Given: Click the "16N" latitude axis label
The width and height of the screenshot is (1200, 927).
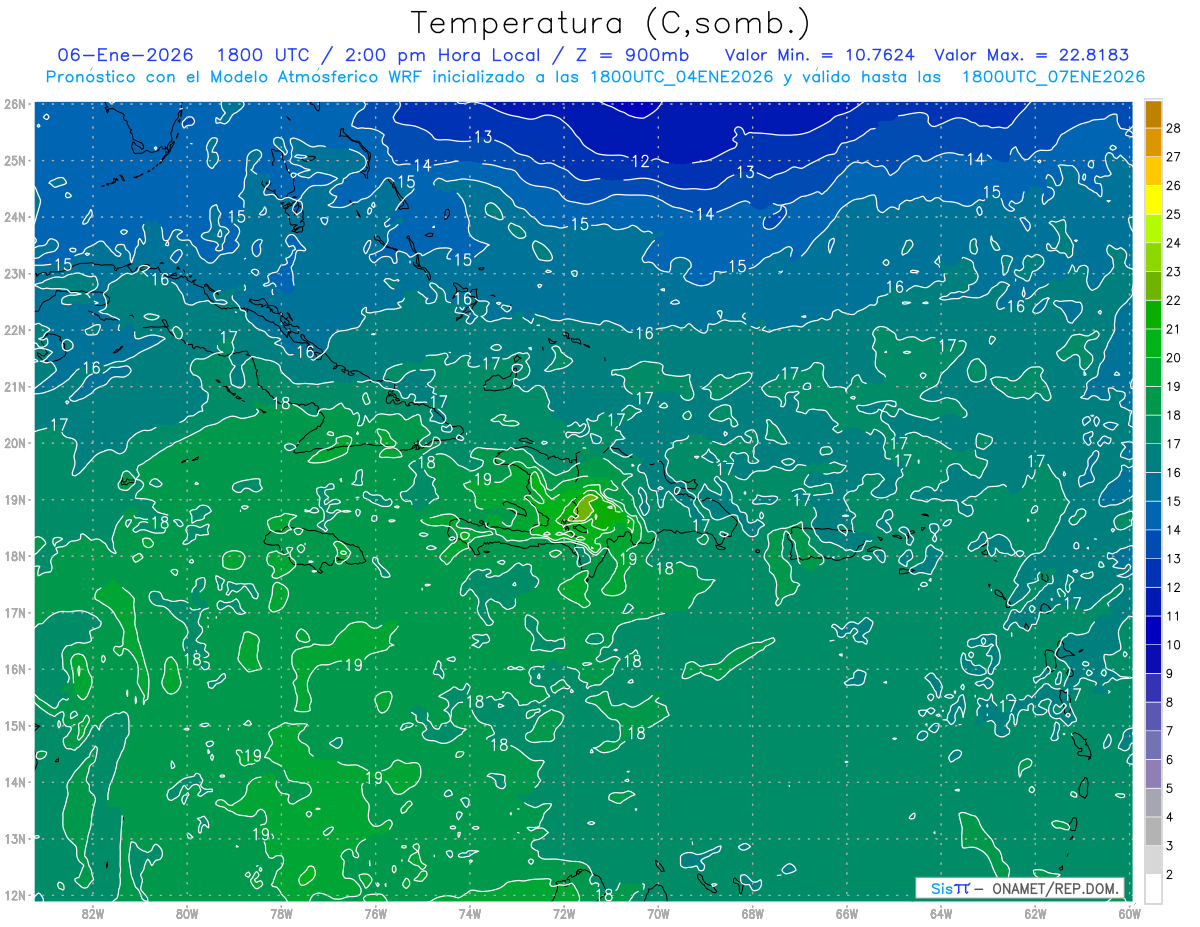Looking at the screenshot, I should pos(15,669).
